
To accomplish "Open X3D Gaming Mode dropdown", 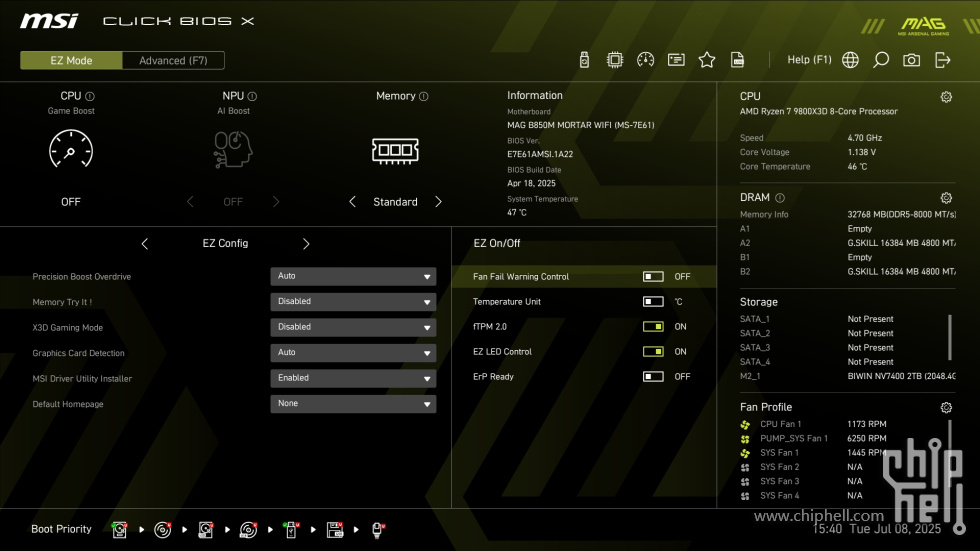I will pyautogui.click(x=353, y=327).
